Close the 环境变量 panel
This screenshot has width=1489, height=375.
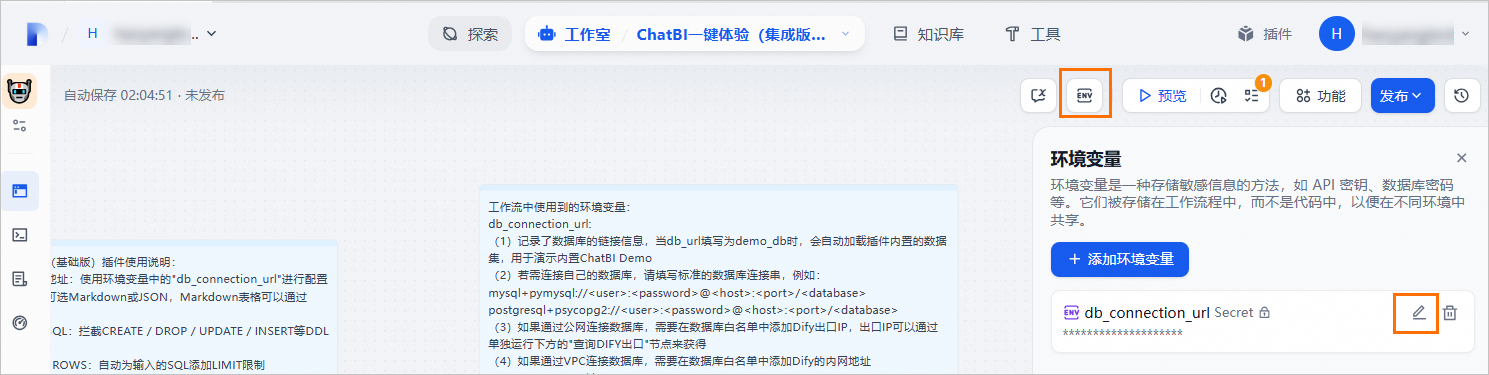pyautogui.click(x=1461, y=158)
